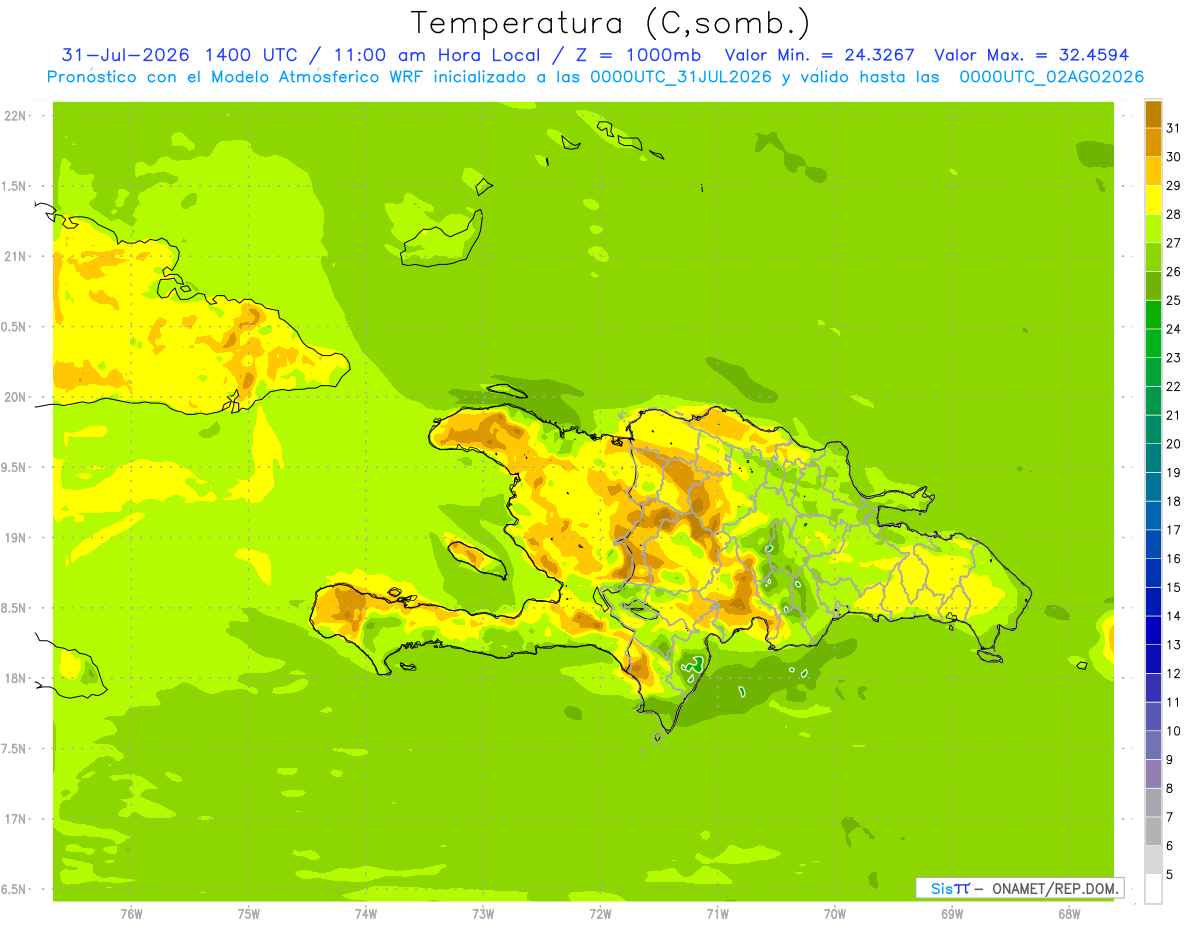Pick the blue legend band between 15 and 16
Image resolution: width=1200 pixels, height=927 pixels.
tap(1153, 573)
